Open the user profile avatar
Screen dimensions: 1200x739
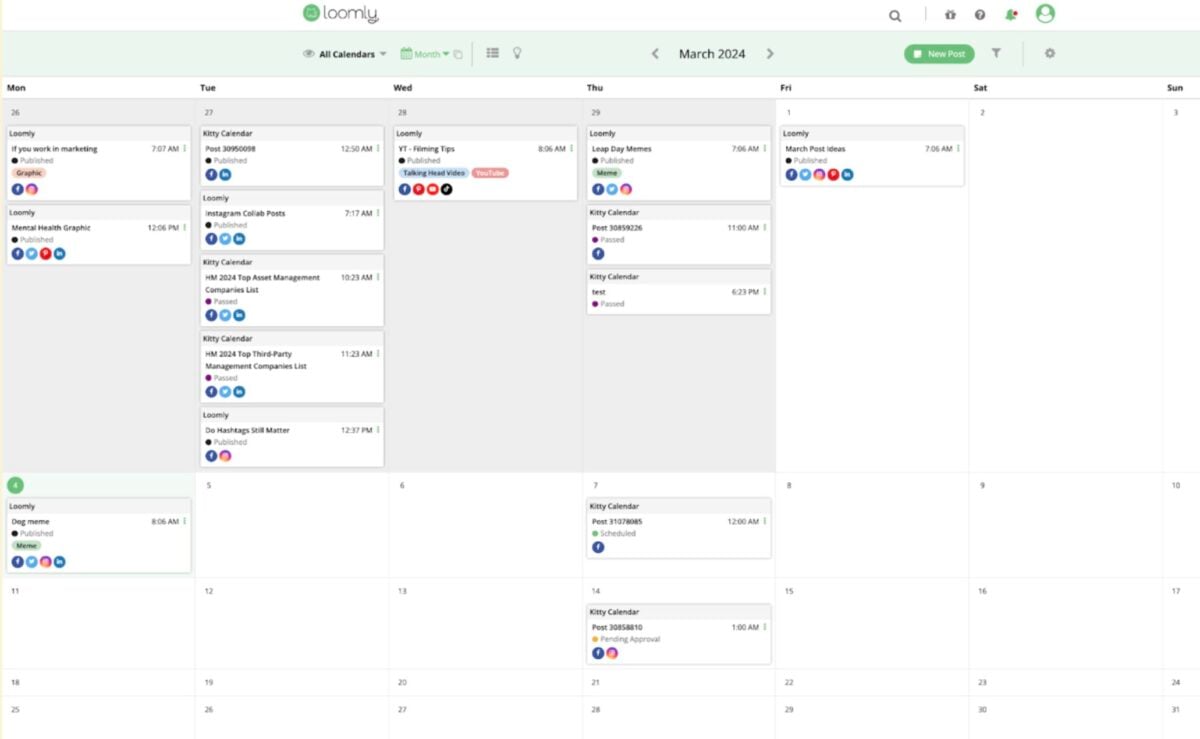pos(1045,14)
